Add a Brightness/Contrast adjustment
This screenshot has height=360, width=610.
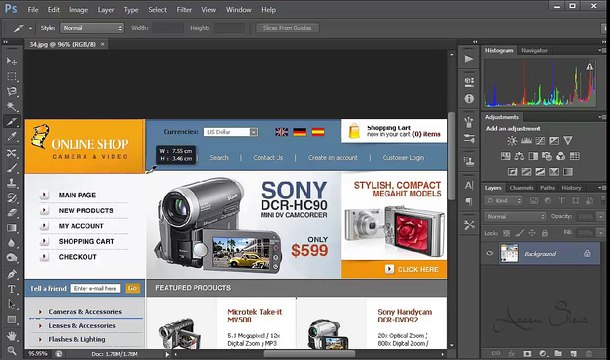[x=512, y=140]
